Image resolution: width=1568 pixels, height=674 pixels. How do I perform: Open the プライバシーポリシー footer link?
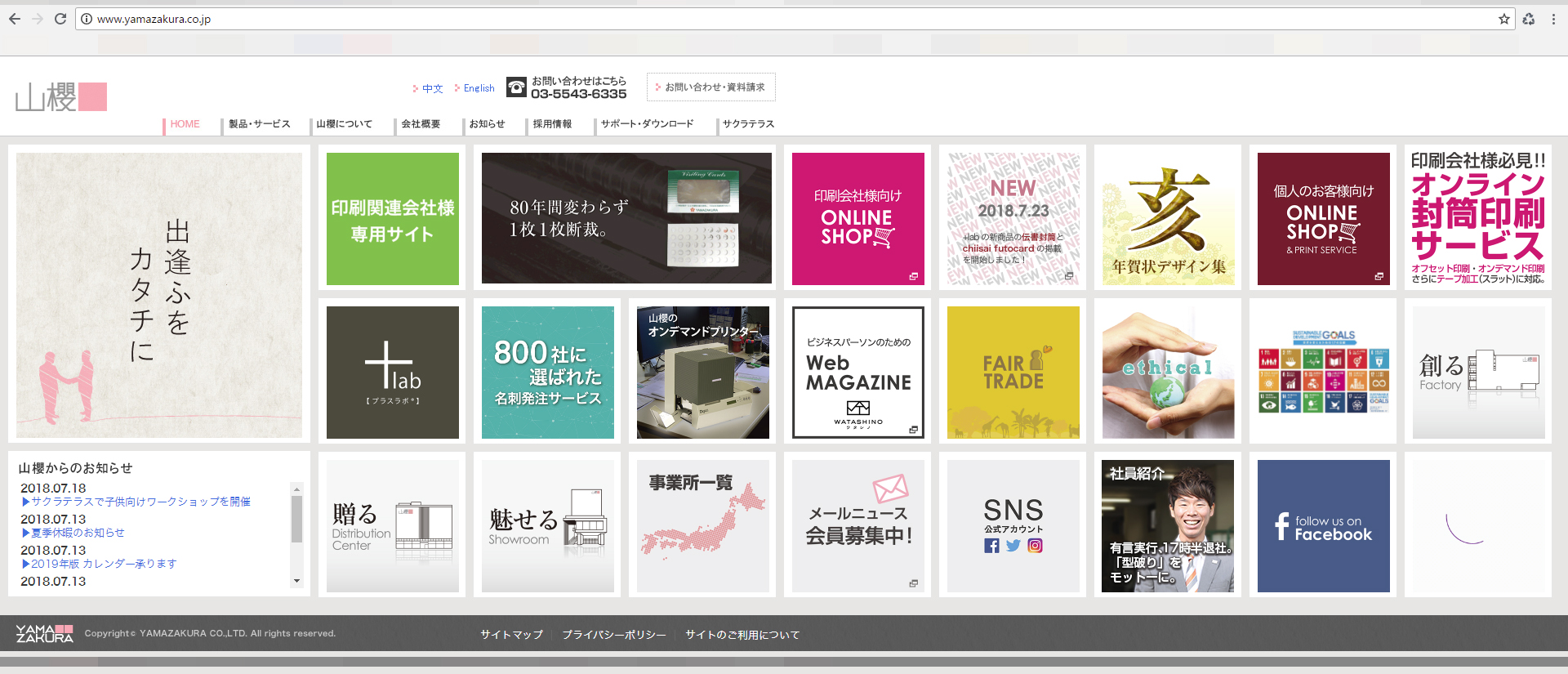pos(613,635)
